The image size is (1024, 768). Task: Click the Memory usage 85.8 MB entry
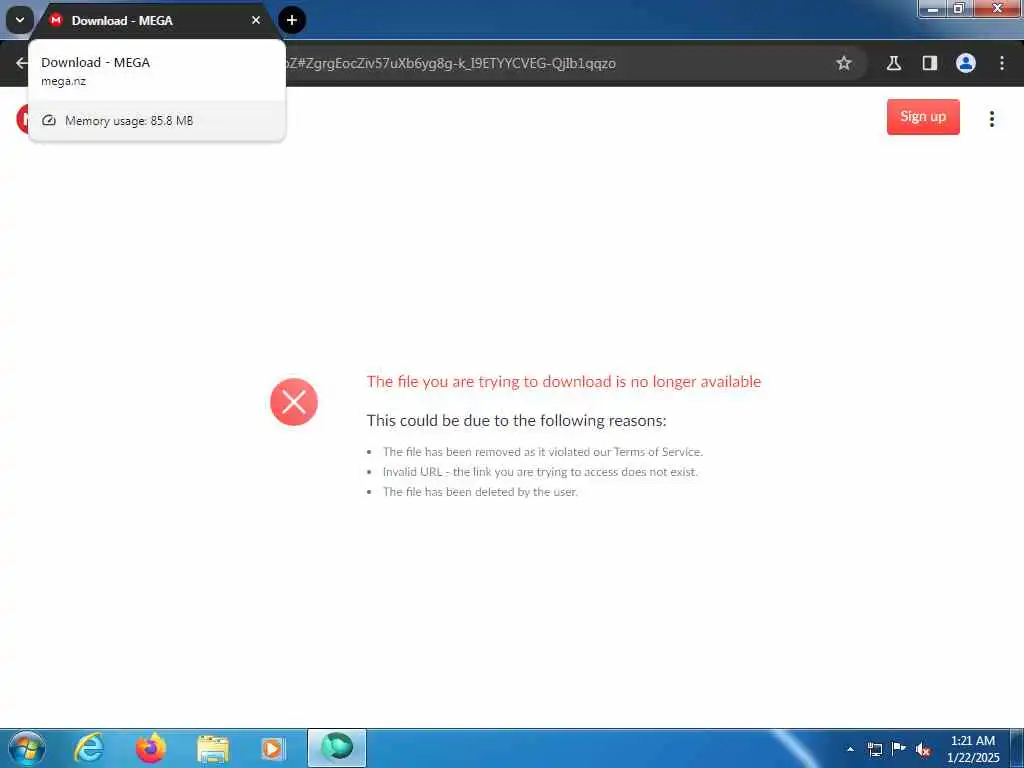(157, 121)
